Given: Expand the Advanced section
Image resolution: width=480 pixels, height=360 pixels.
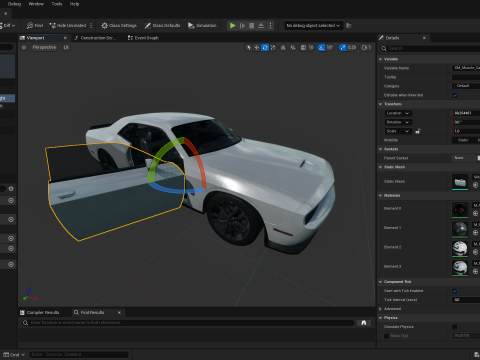Looking at the screenshot, I should point(380,309).
